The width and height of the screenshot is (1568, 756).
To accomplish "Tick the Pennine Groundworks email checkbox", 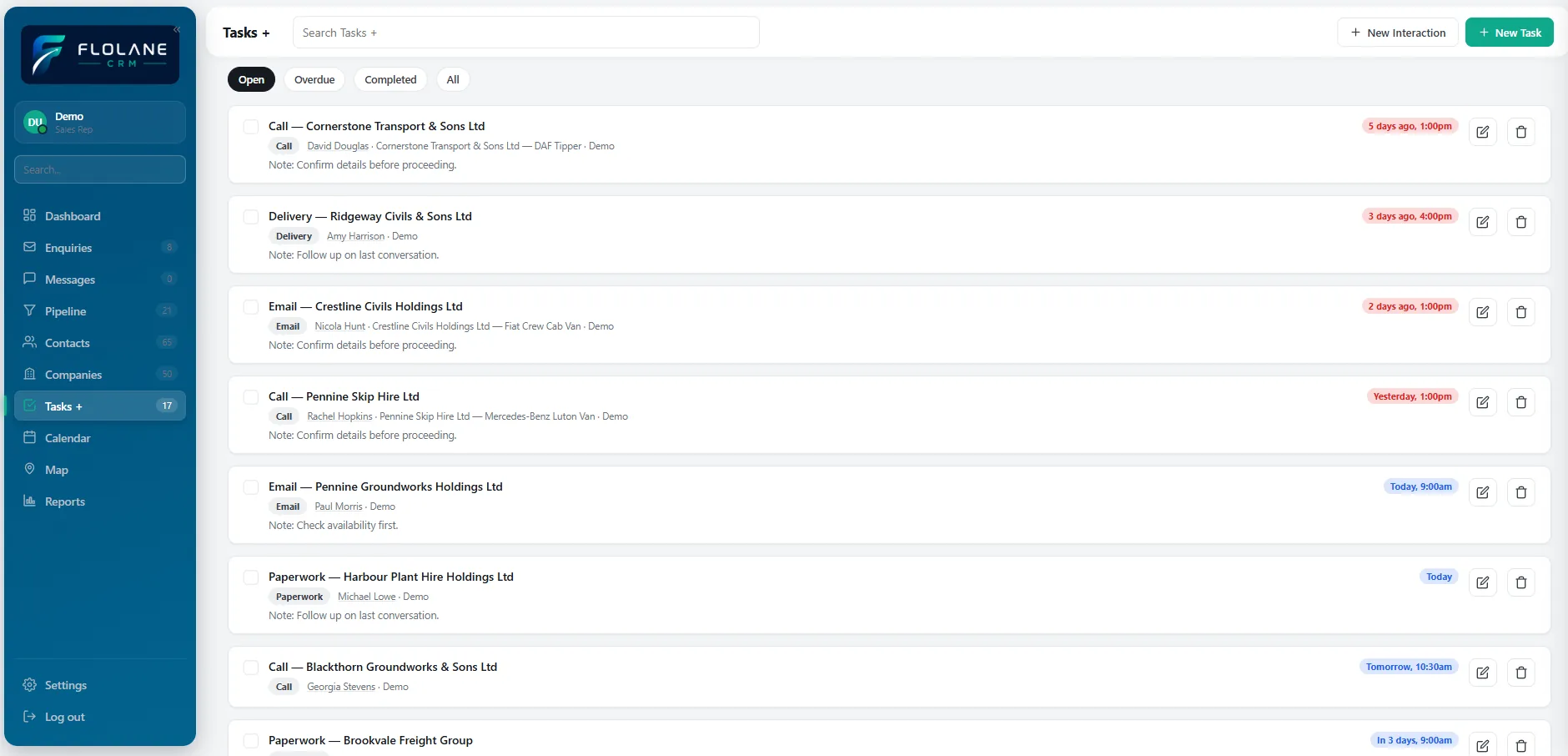I will click(x=251, y=487).
